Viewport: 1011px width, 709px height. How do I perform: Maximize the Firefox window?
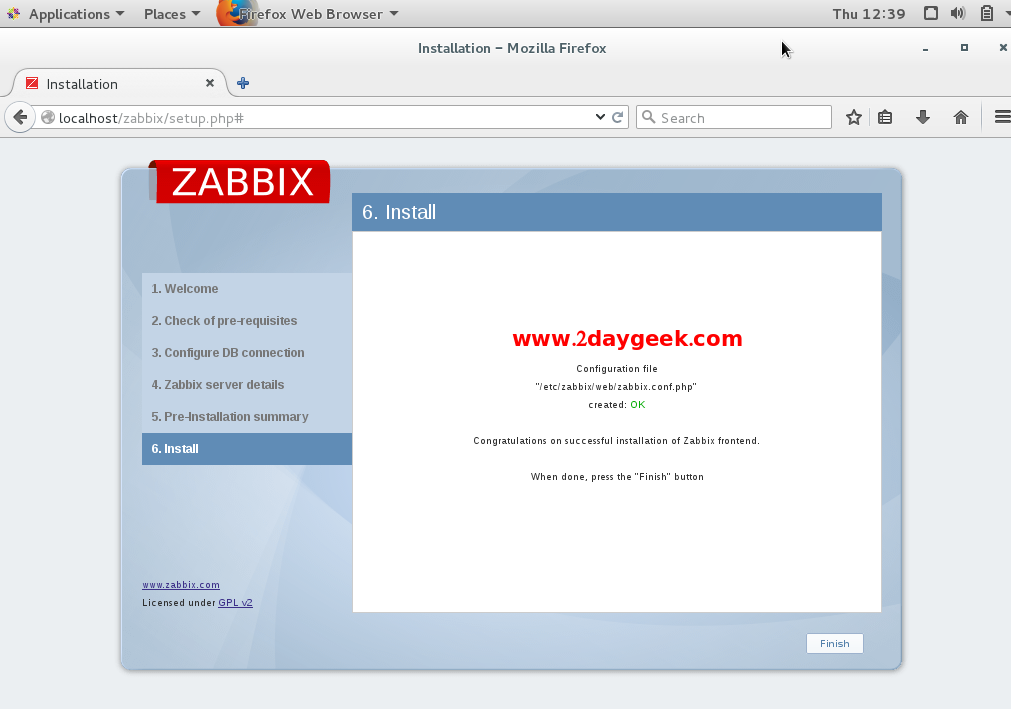coord(965,48)
